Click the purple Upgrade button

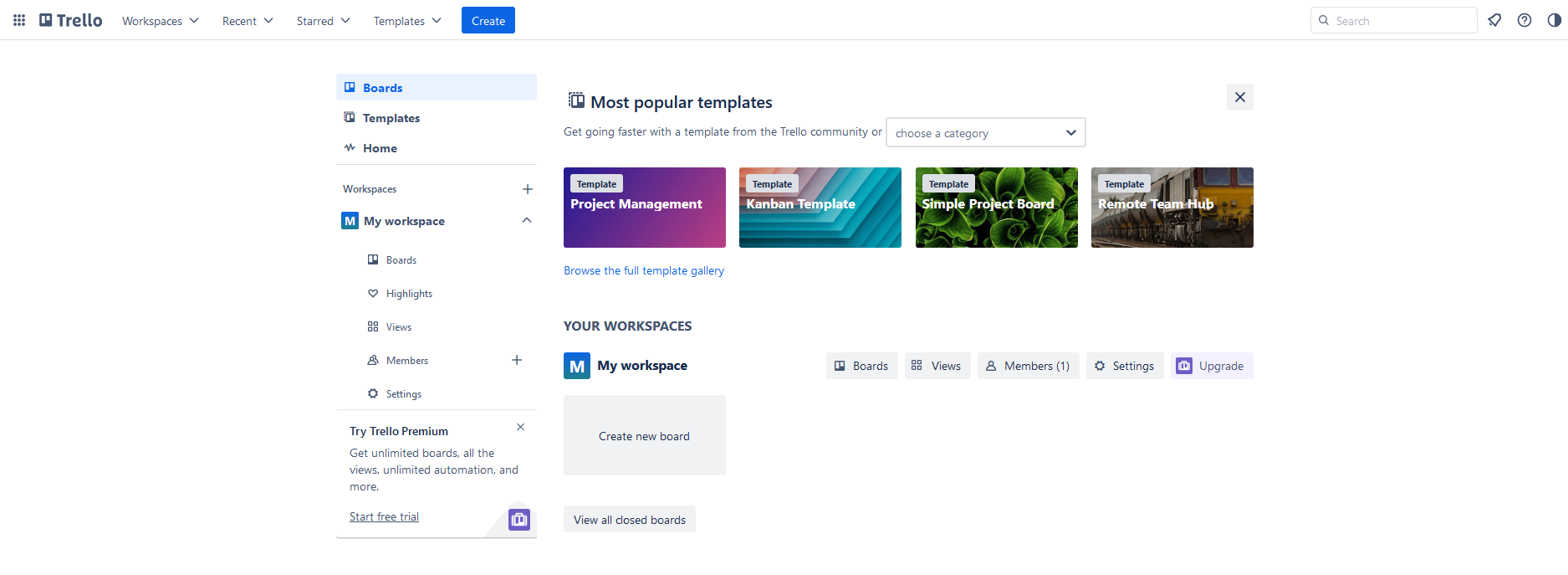1212,366
